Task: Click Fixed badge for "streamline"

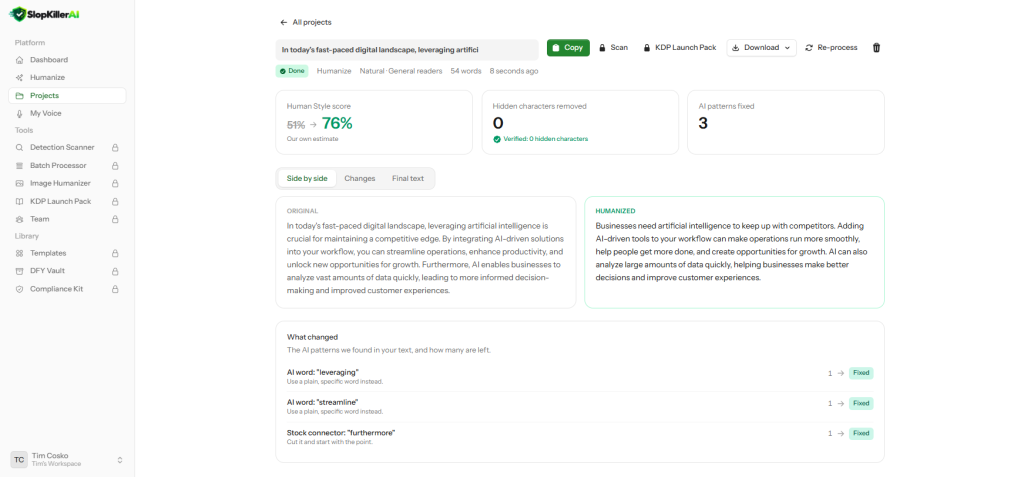Action: point(861,403)
